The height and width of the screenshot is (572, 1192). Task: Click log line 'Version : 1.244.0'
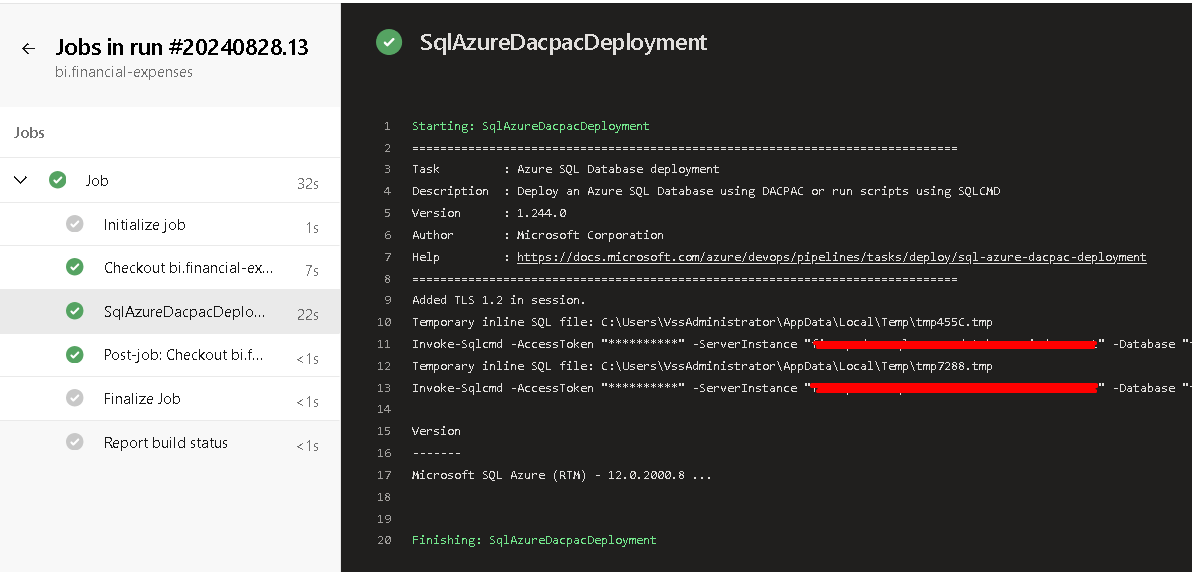489,213
